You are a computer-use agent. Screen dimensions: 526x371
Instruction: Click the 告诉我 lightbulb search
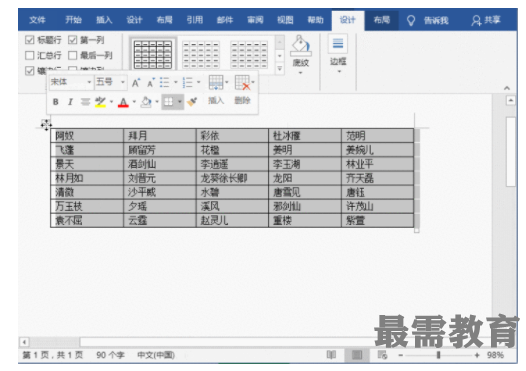pyautogui.click(x=428, y=20)
